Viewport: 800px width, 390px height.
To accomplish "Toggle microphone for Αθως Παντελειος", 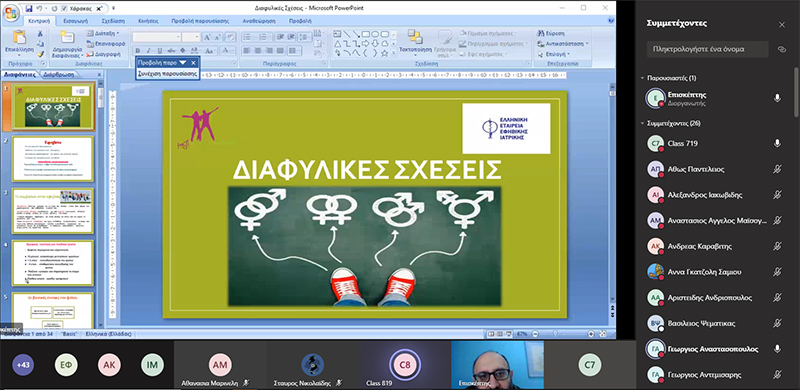I will pos(777,169).
